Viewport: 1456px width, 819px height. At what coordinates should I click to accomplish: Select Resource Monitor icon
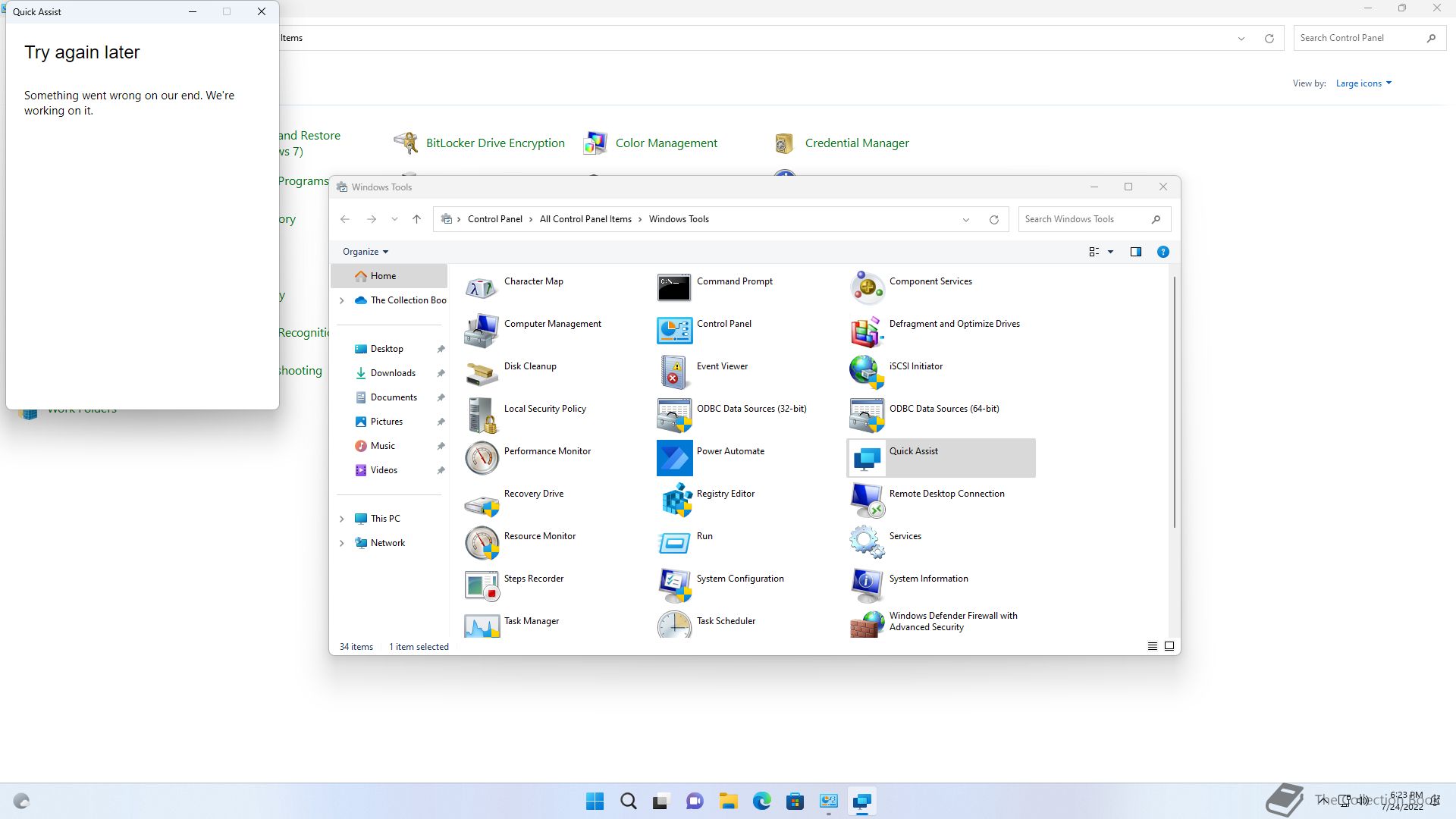pyautogui.click(x=482, y=543)
